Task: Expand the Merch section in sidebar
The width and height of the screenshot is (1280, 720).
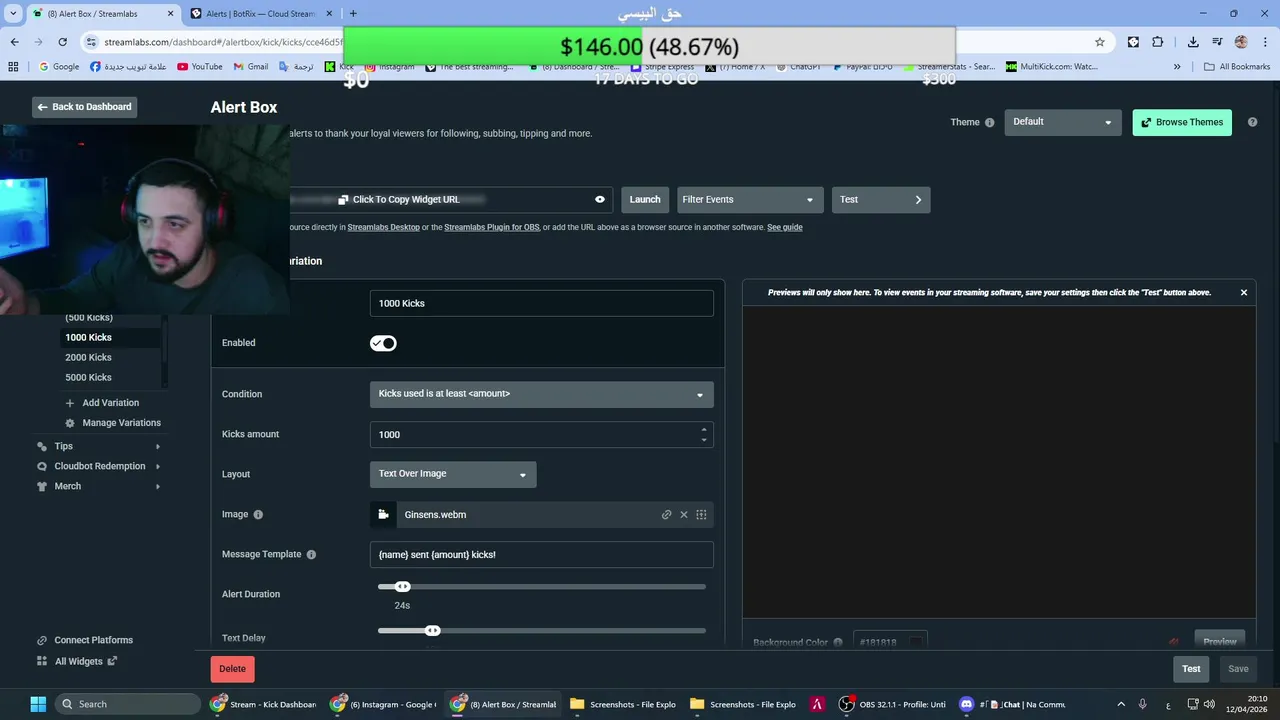Action: coord(158,486)
